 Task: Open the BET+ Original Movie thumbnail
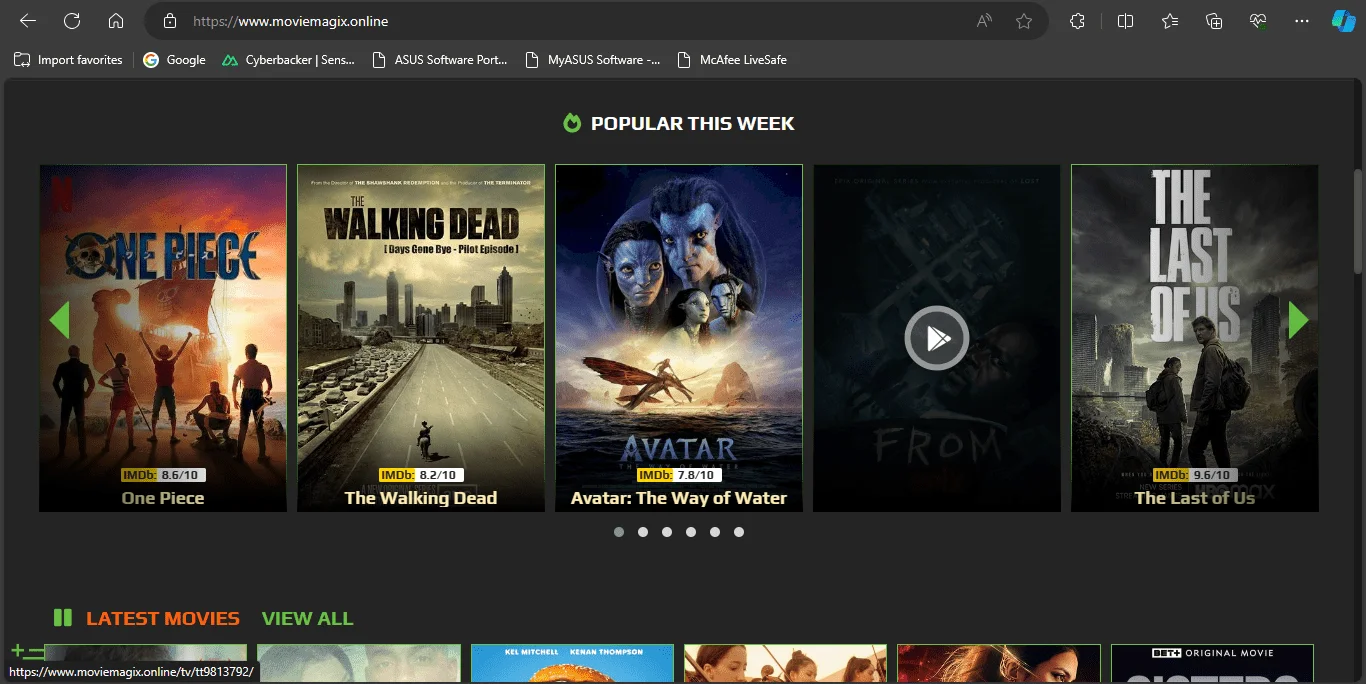(1212, 664)
